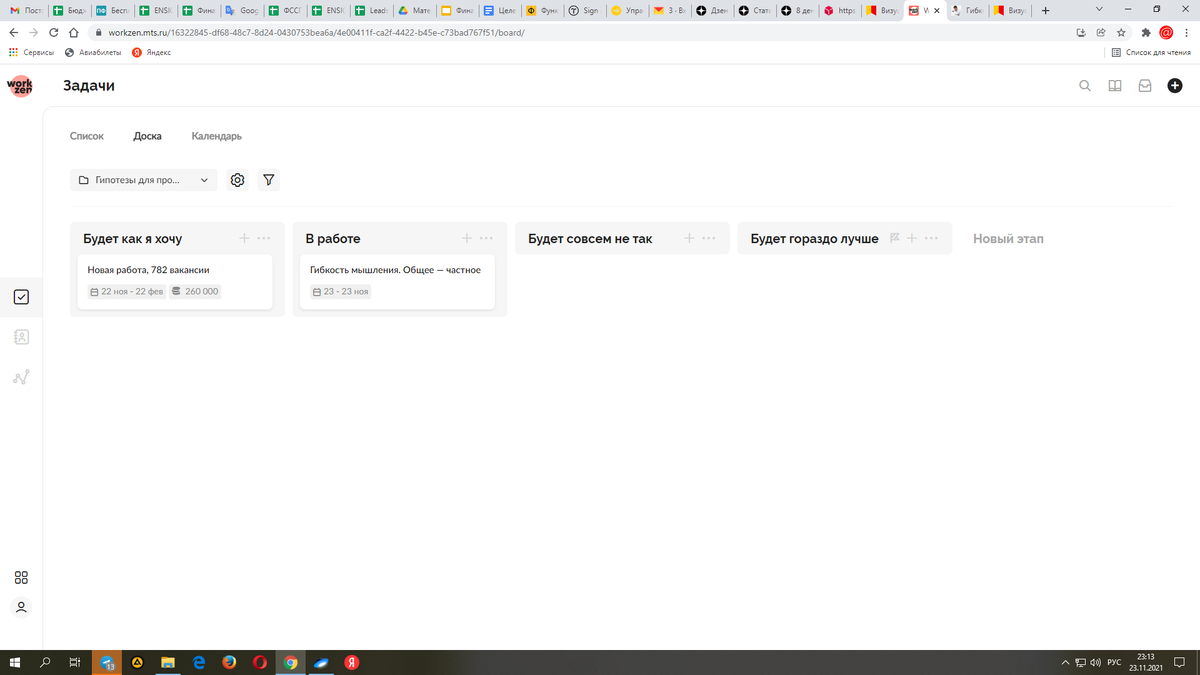1200x675 pixels.
Task: Open the book/knowledge icon in header
Action: click(x=1115, y=86)
